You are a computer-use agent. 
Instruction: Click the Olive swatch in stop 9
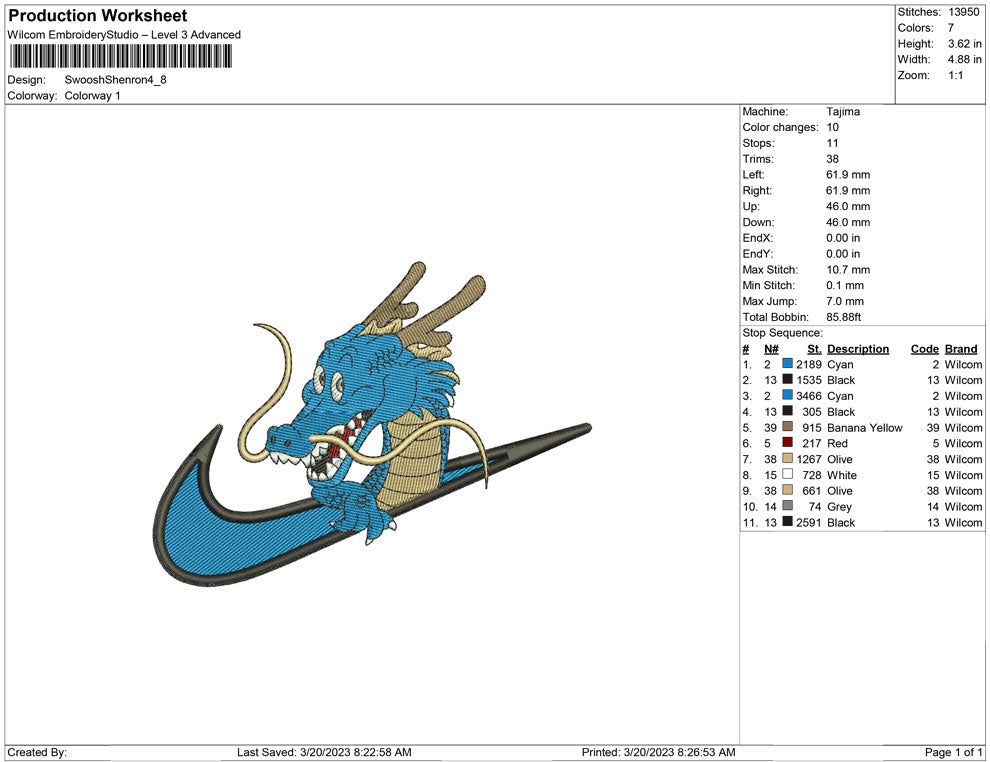[787, 490]
